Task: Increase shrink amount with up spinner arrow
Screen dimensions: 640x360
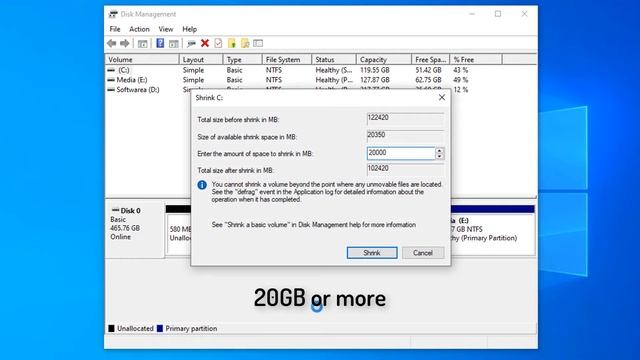Action: (x=439, y=151)
